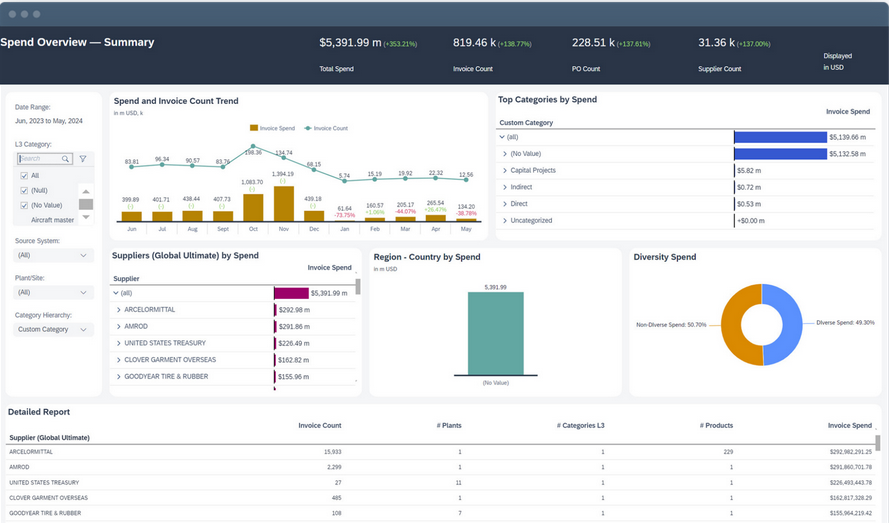
Task: Open the Plant/Site dropdown
Action: [55, 292]
